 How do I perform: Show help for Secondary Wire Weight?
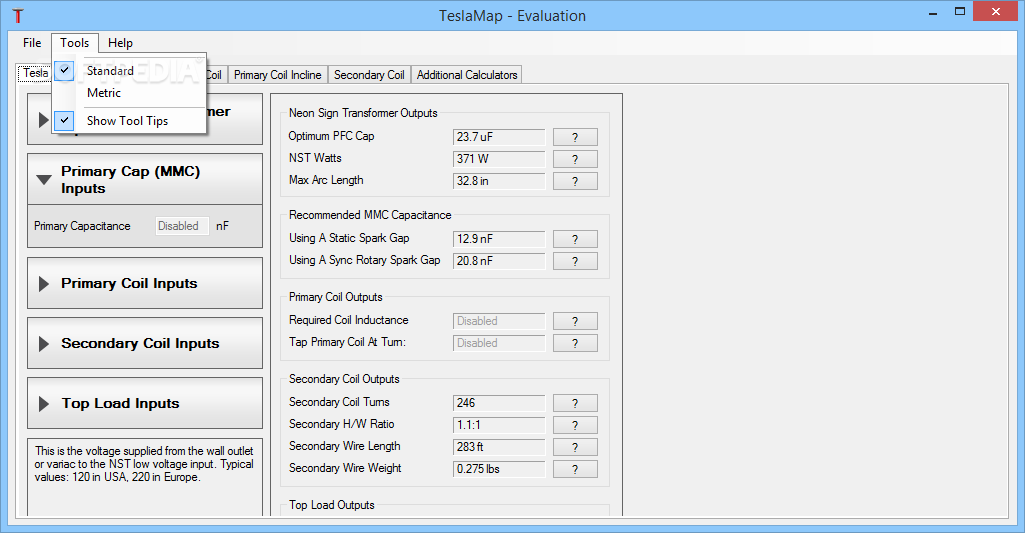[575, 469]
